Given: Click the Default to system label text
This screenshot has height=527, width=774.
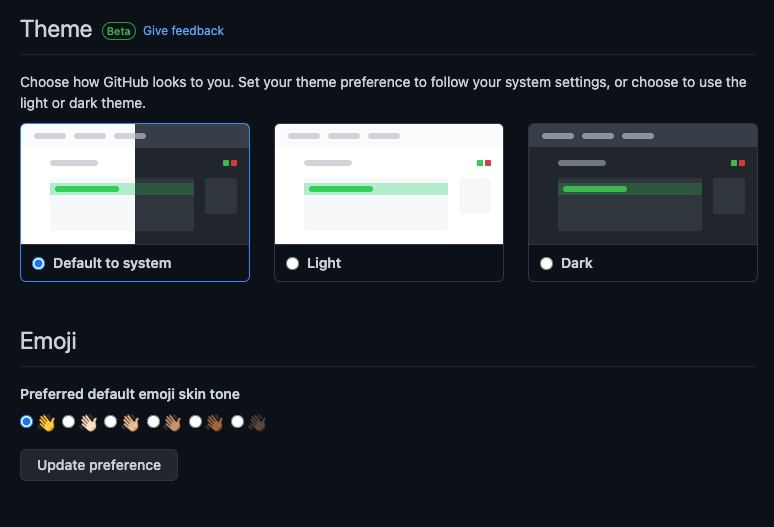Looking at the screenshot, I should 112,264.
